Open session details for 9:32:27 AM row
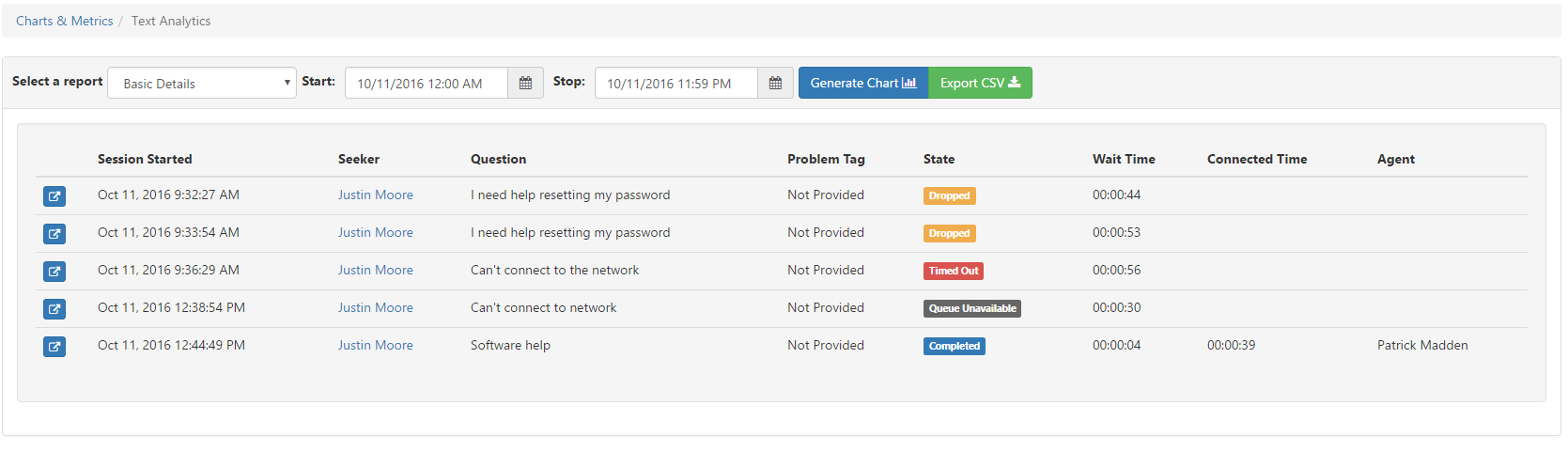 54,196
